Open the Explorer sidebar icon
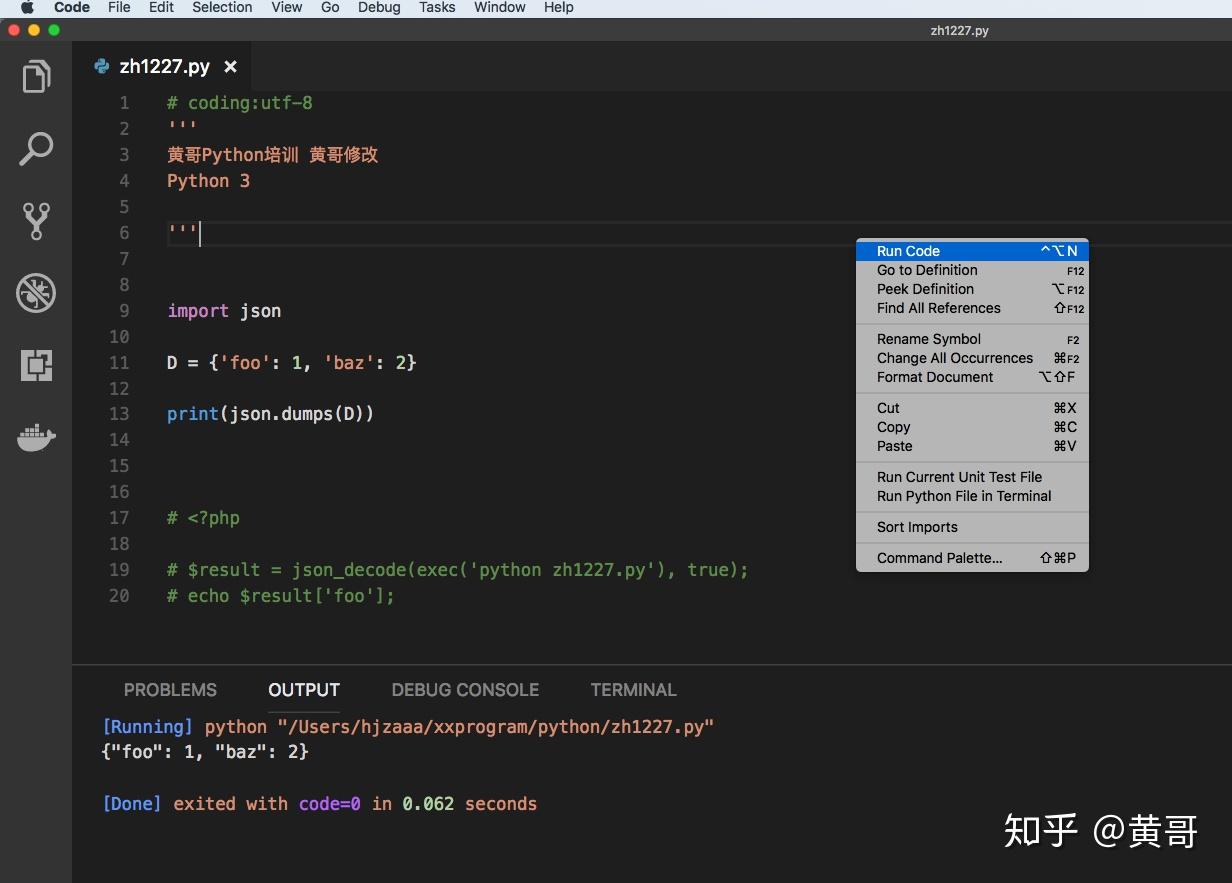This screenshot has height=883, width=1232. (36, 75)
